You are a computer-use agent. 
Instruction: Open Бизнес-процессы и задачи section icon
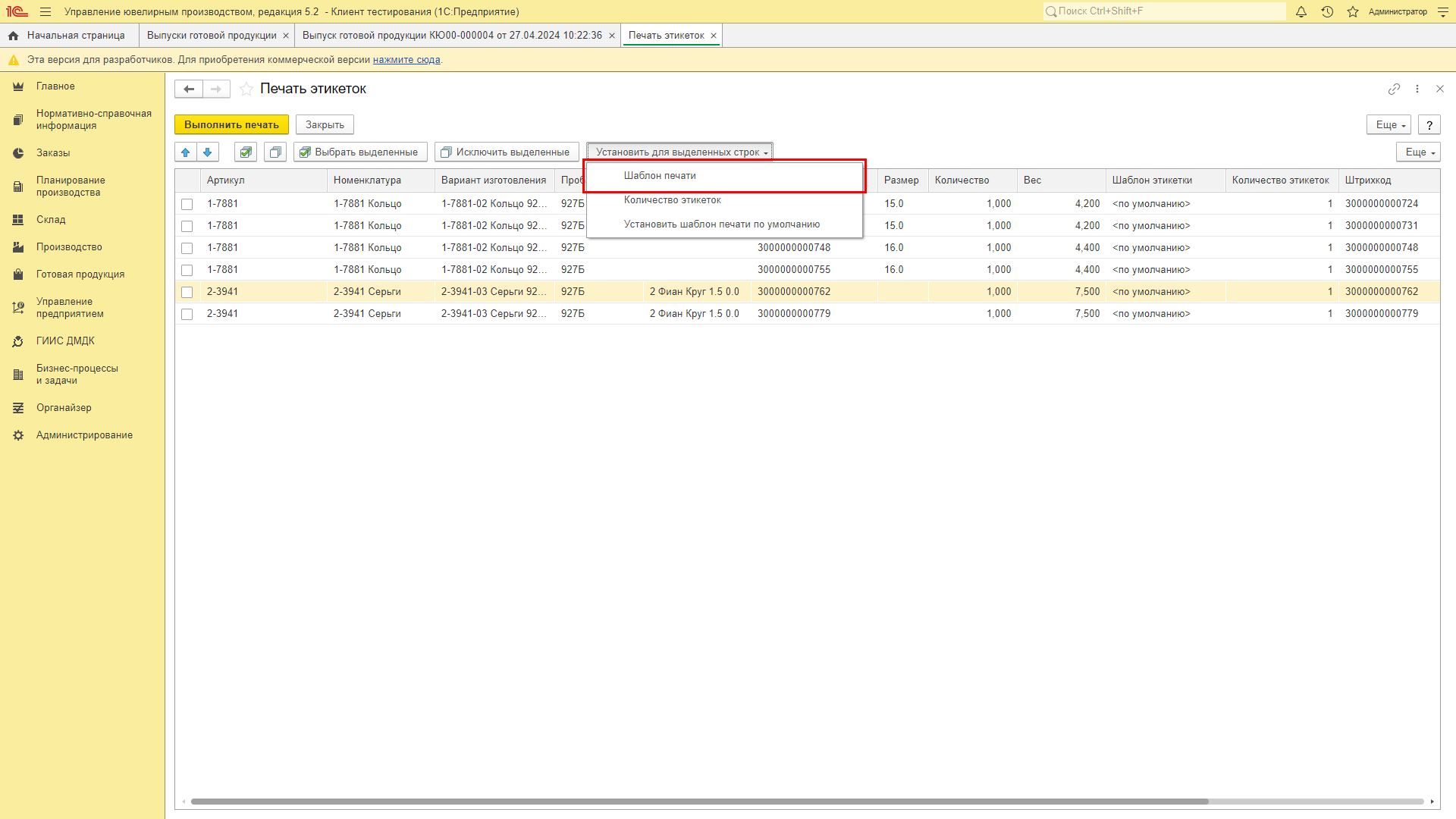pyautogui.click(x=18, y=375)
